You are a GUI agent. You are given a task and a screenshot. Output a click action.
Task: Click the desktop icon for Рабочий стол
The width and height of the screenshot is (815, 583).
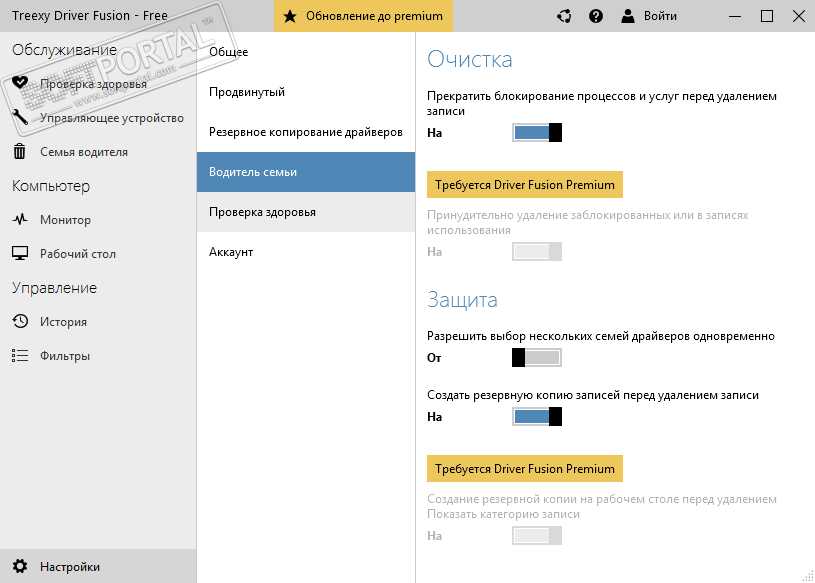20,254
